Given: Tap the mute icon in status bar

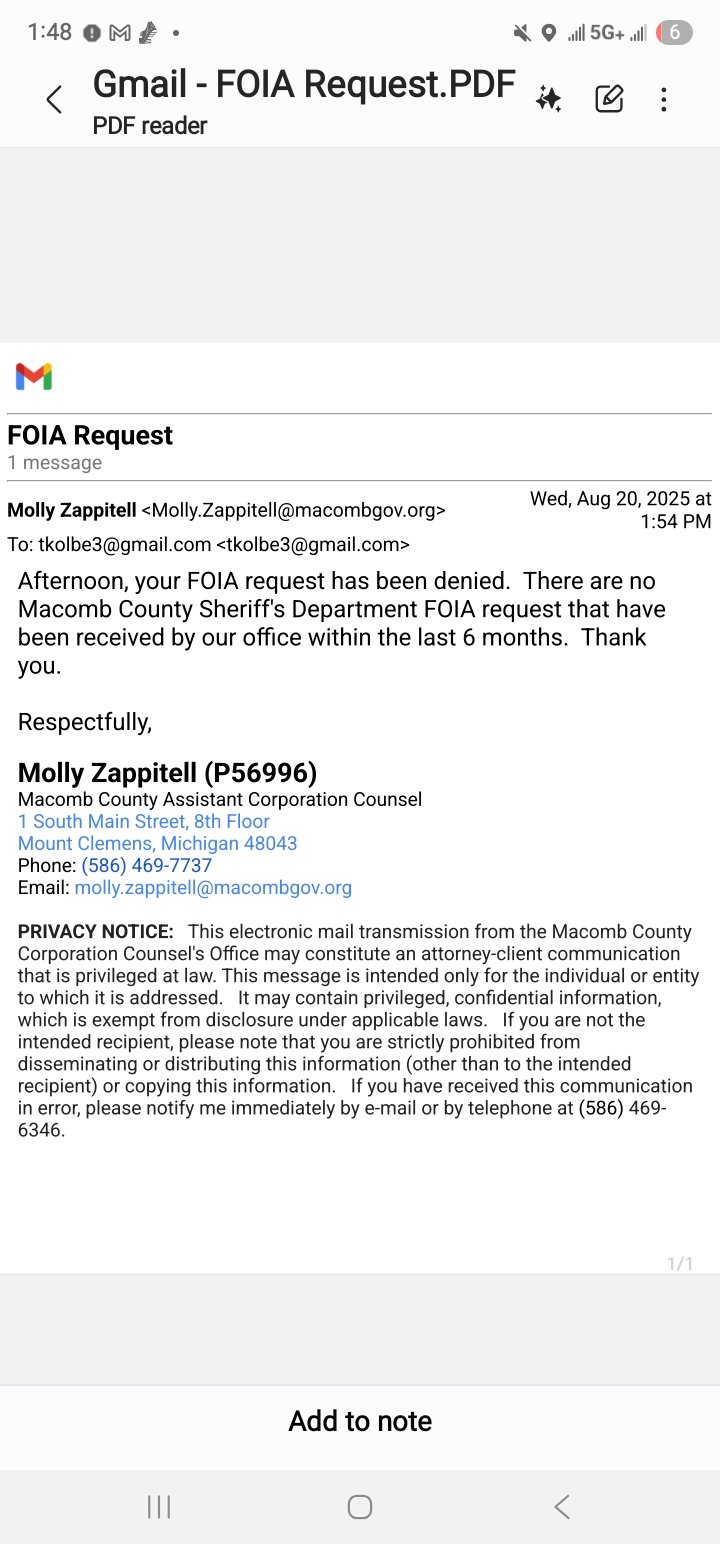Looking at the screenshot, I should click(522, 33).
